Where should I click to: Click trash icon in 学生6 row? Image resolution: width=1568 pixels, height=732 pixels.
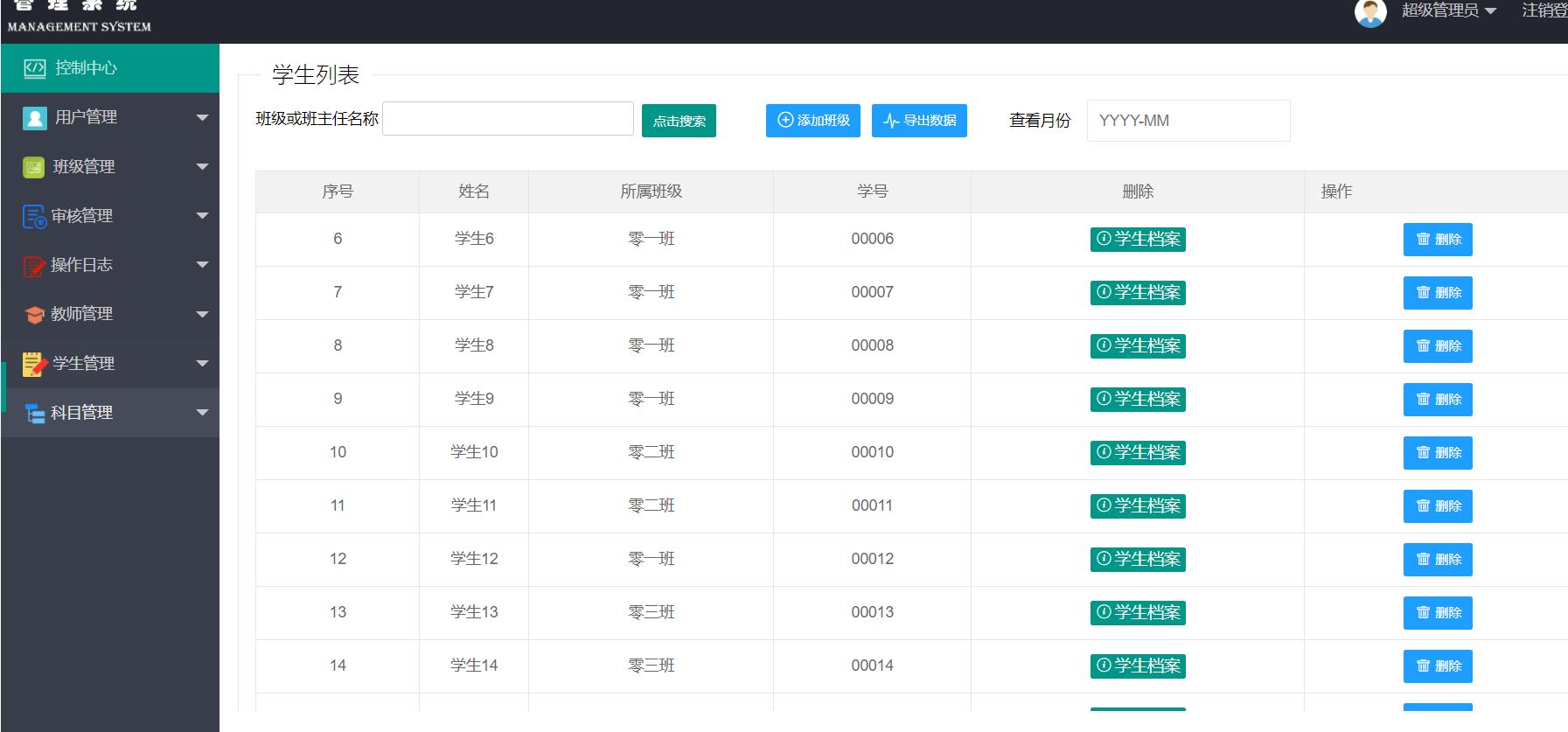tap(1423, 239)
